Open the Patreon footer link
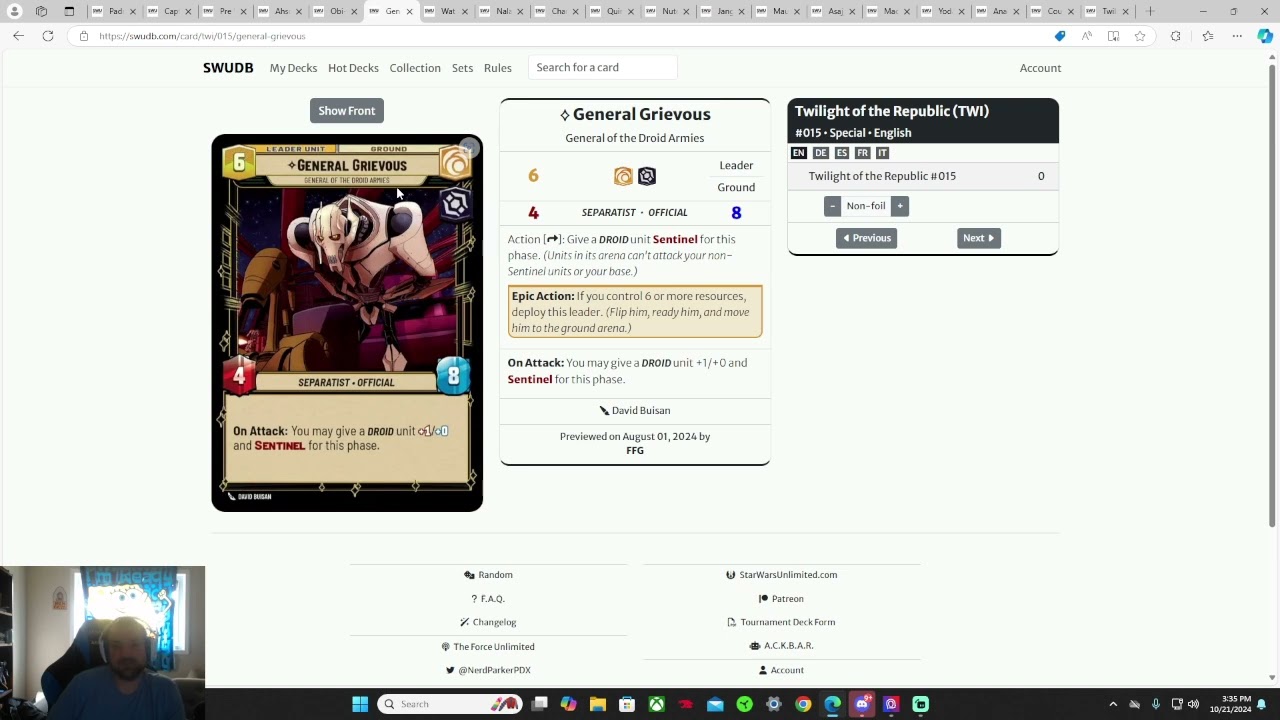 tap(781, 599)
